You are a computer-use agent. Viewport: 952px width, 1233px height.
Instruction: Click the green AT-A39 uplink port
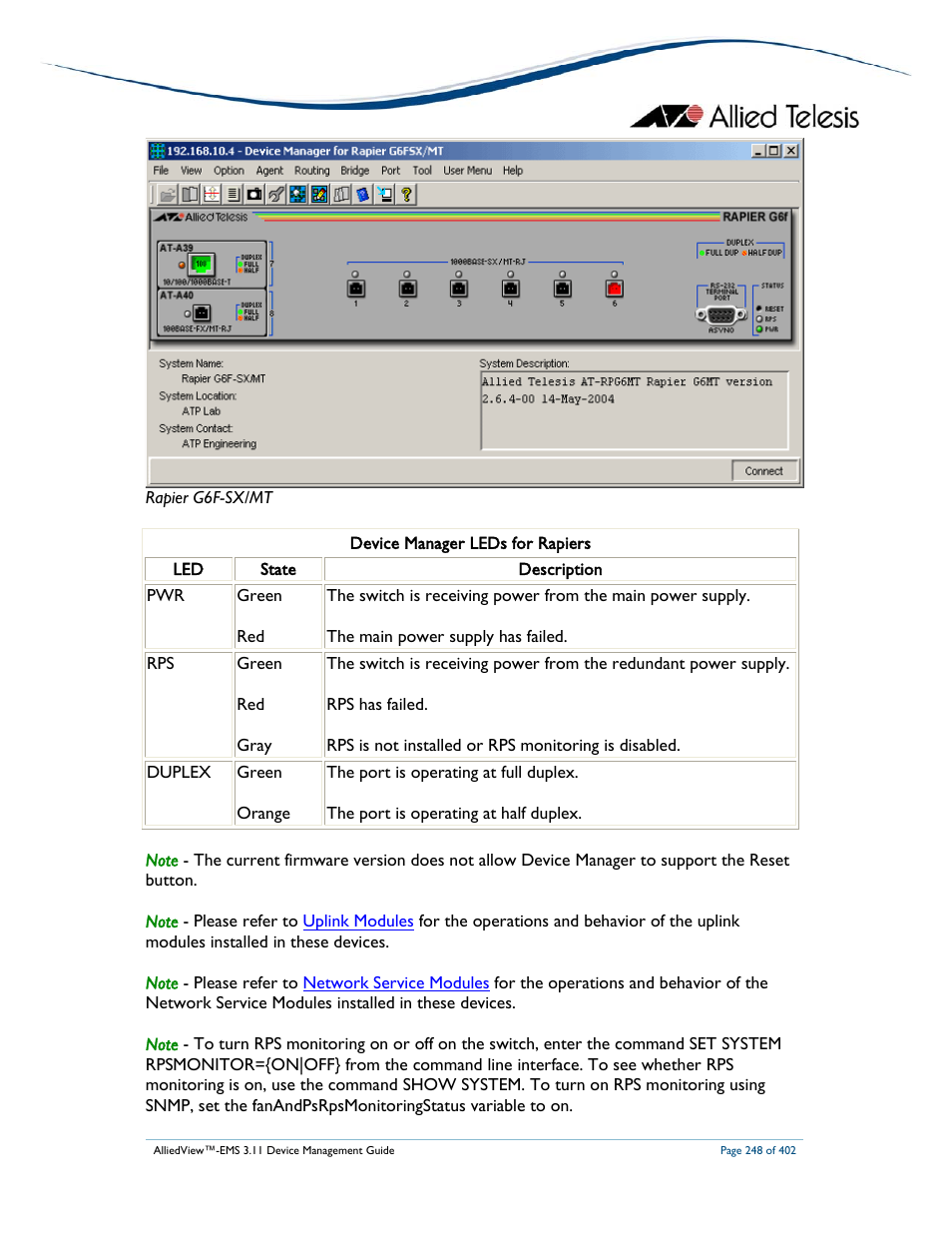pos(201,265)
